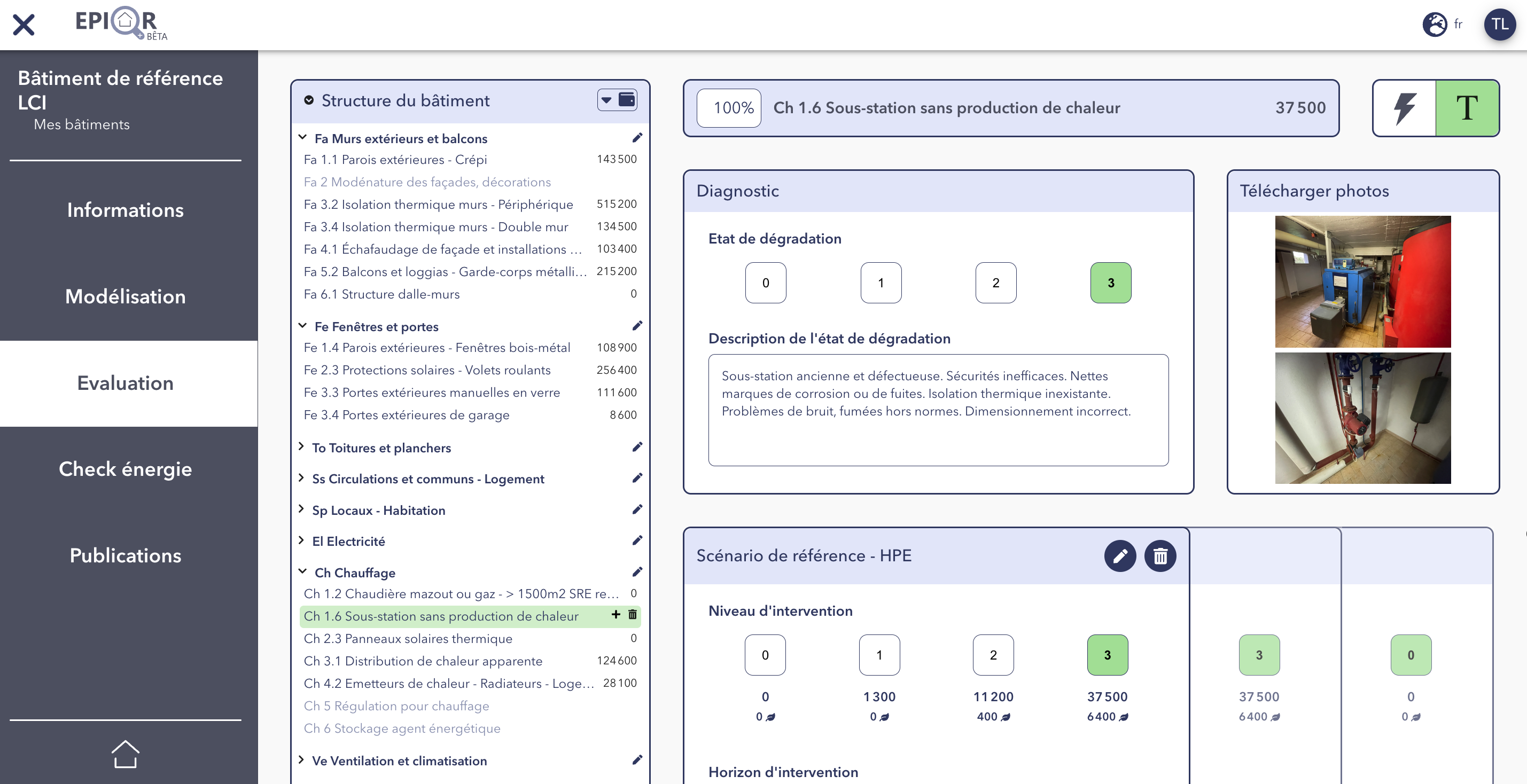
Task: Open the EPIQR Beta logo home
Action: (x=121, y=23)
